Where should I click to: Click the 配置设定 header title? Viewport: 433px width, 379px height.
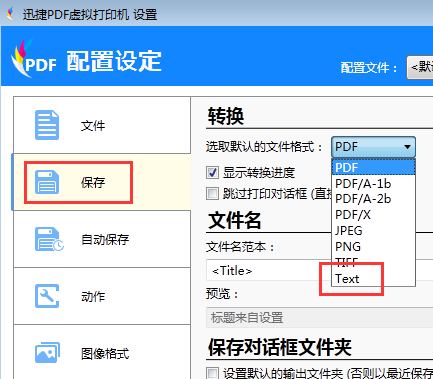tap(114, 61)
